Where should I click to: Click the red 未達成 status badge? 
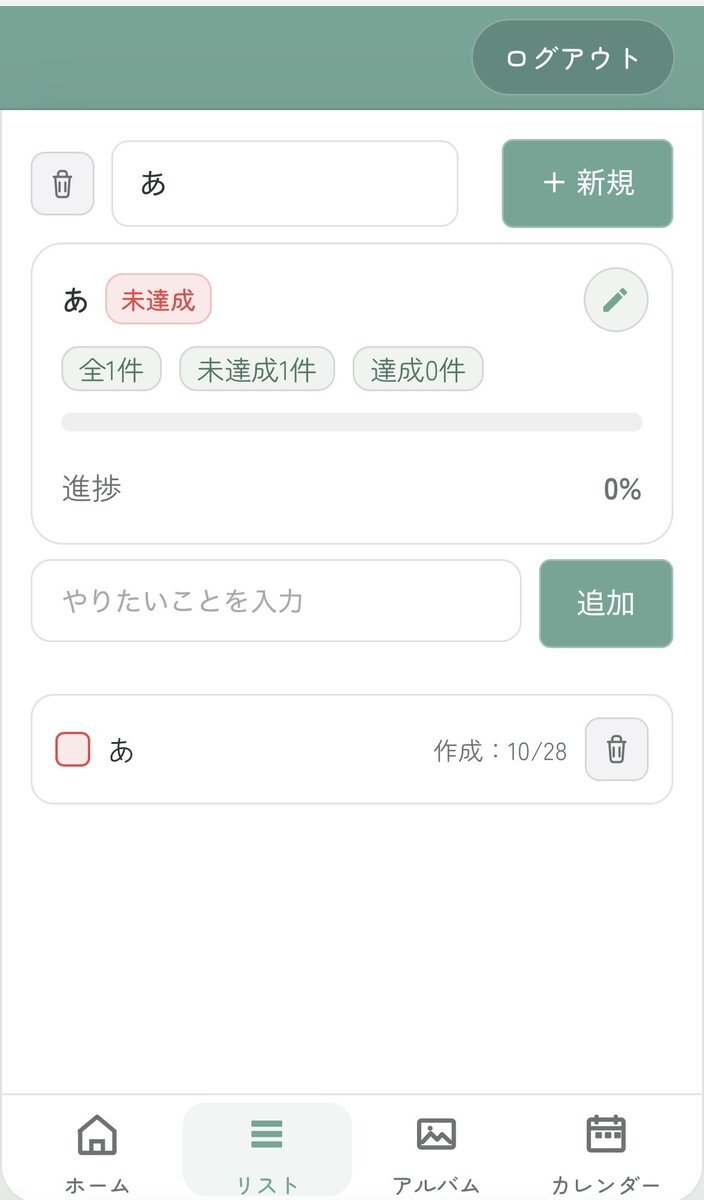pos(158,299)
